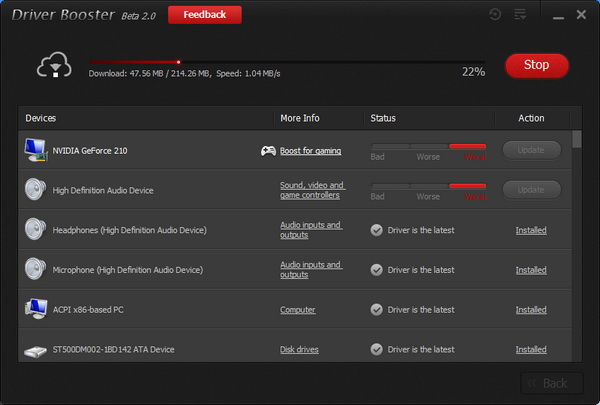Open the Boost for gaming link
Viewport: 600px width, 405px height.
click(310, 151)
